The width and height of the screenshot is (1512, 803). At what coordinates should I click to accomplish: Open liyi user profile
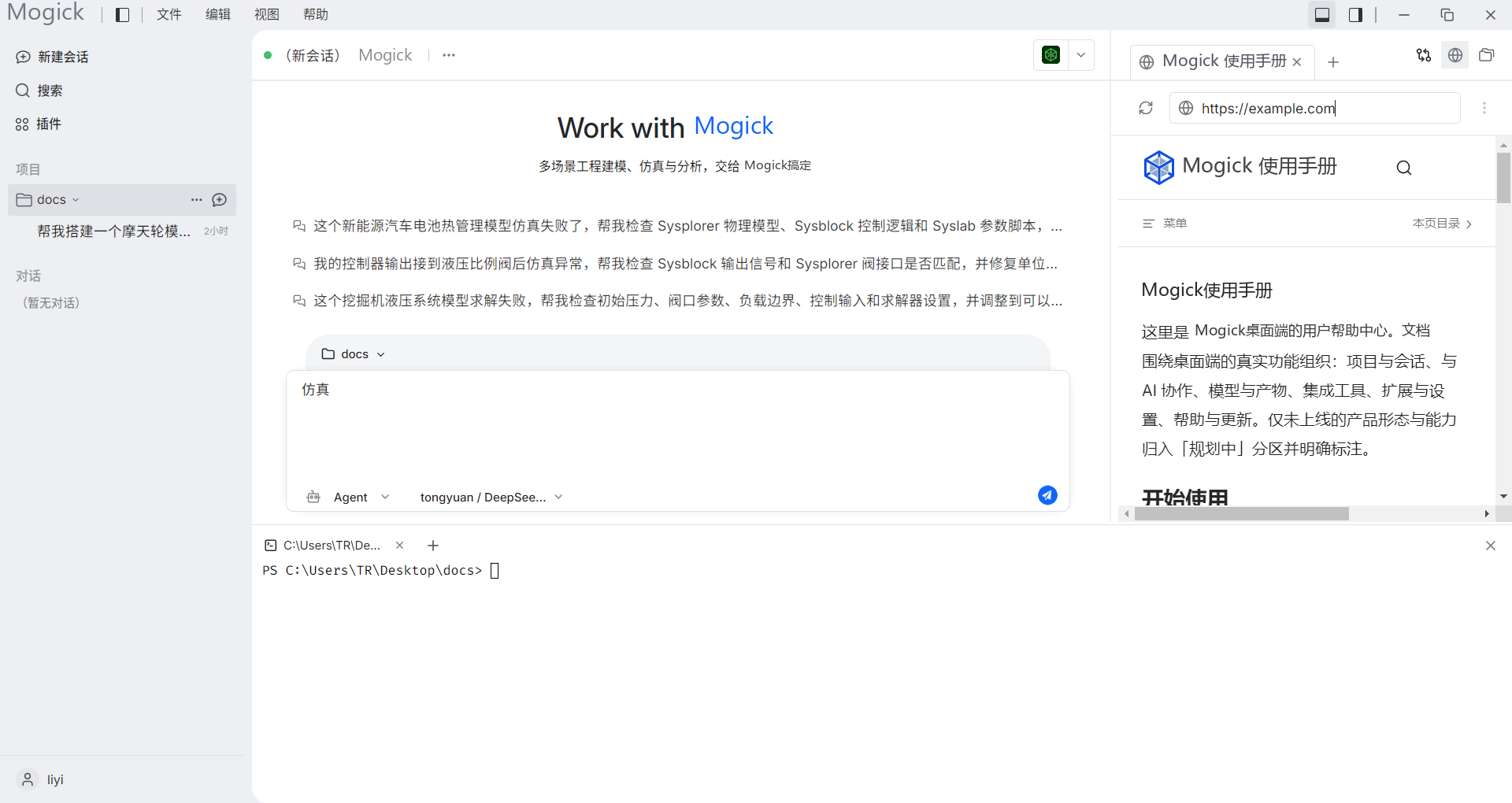pos(41,779)
